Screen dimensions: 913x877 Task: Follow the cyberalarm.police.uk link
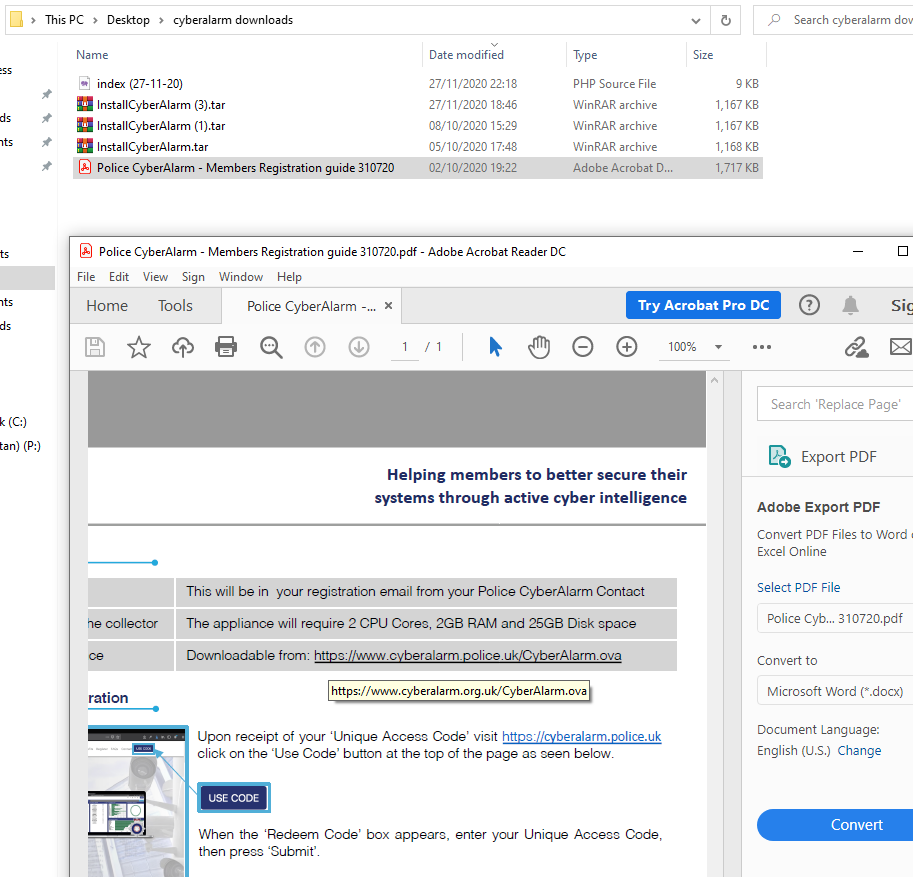[x=581, y=737]
